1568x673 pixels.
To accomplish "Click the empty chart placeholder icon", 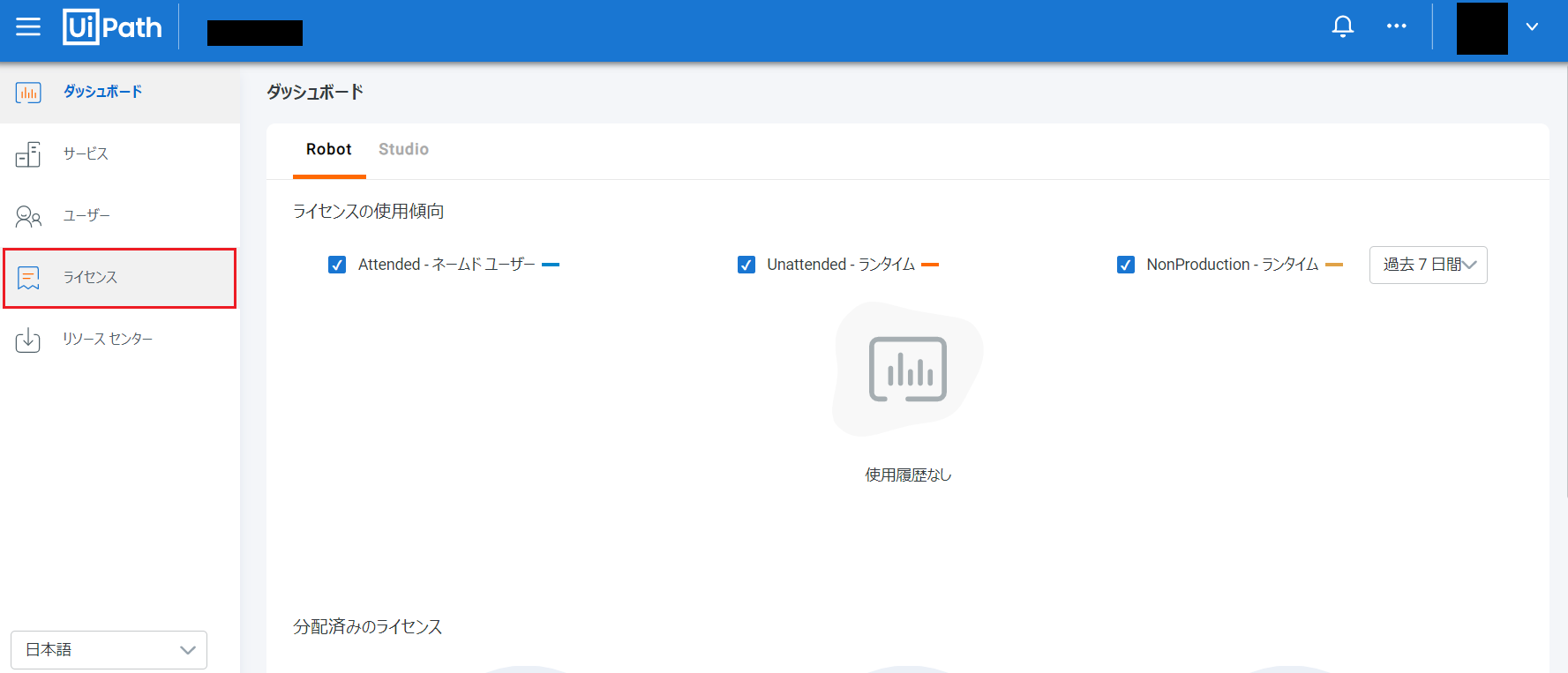I will coord(908,370).
